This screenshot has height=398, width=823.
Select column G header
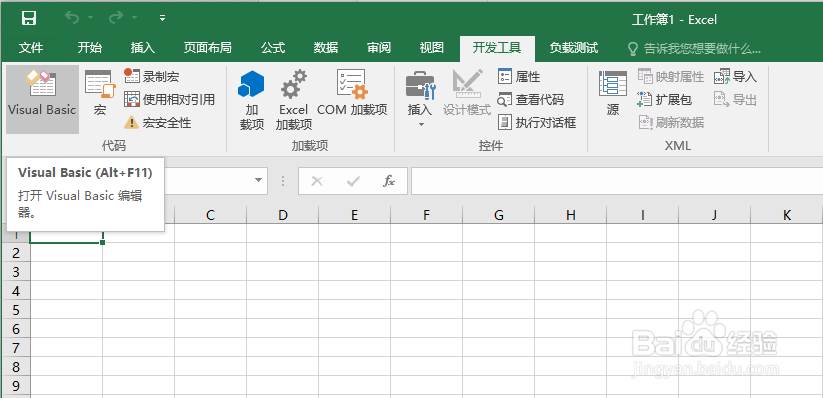[499, 214]
